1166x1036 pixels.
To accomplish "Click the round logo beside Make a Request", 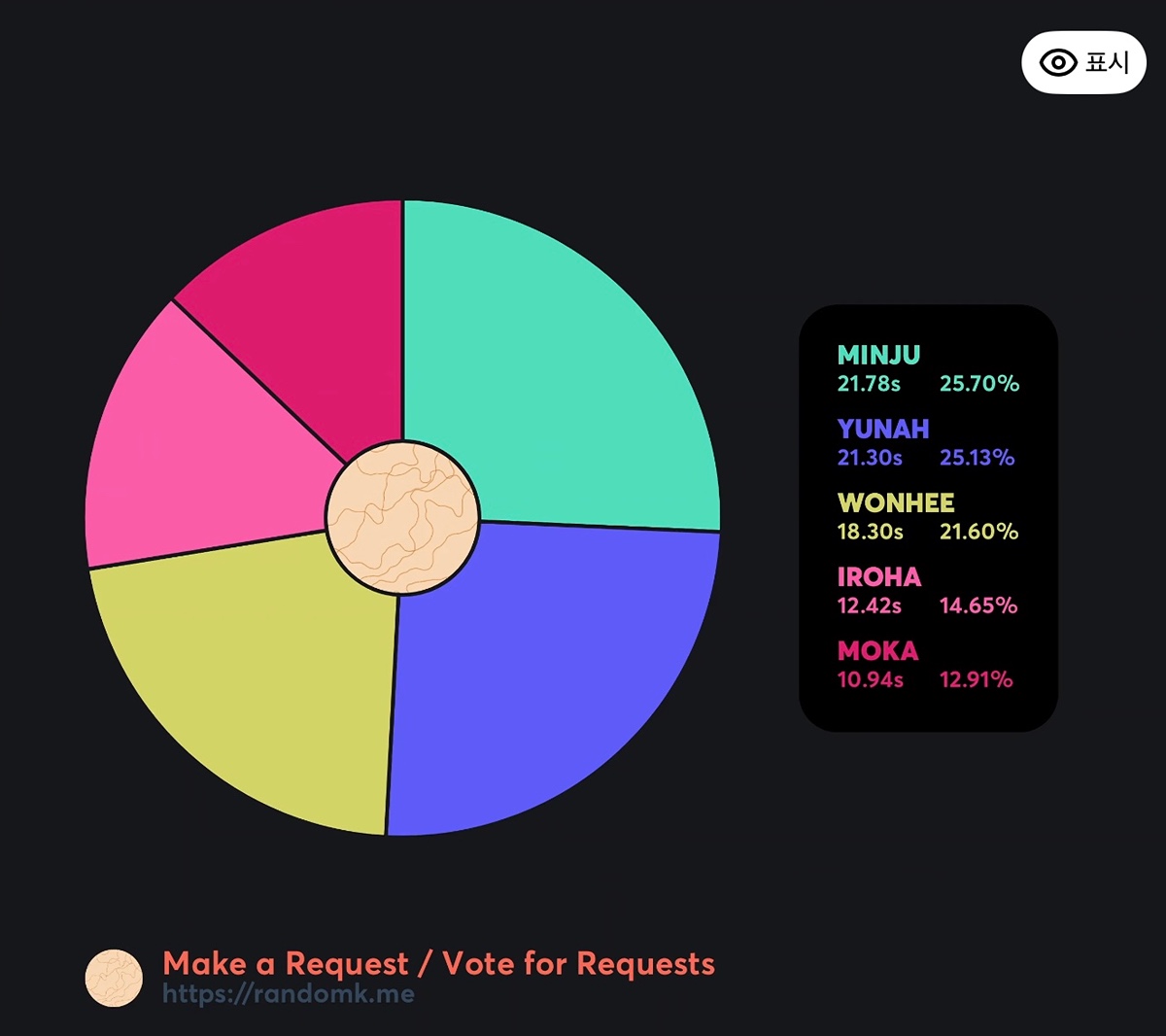I will (114, 978).
